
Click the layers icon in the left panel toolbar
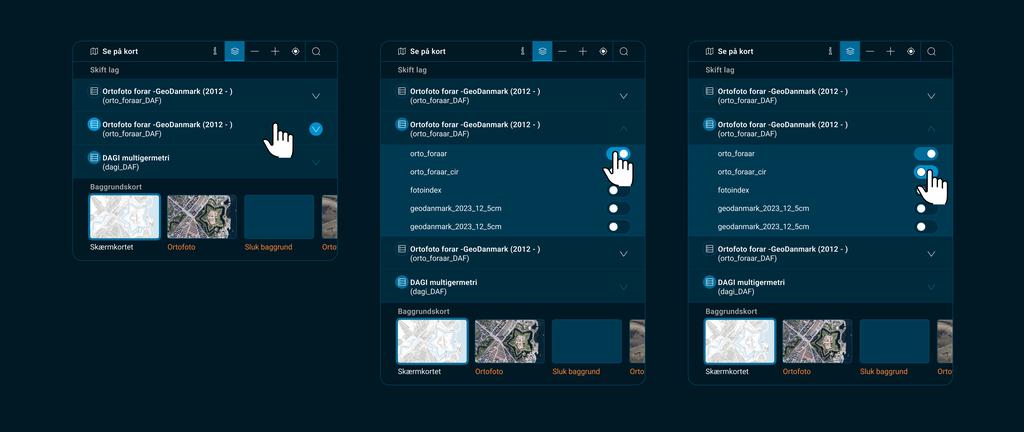[x=234, y=51]
